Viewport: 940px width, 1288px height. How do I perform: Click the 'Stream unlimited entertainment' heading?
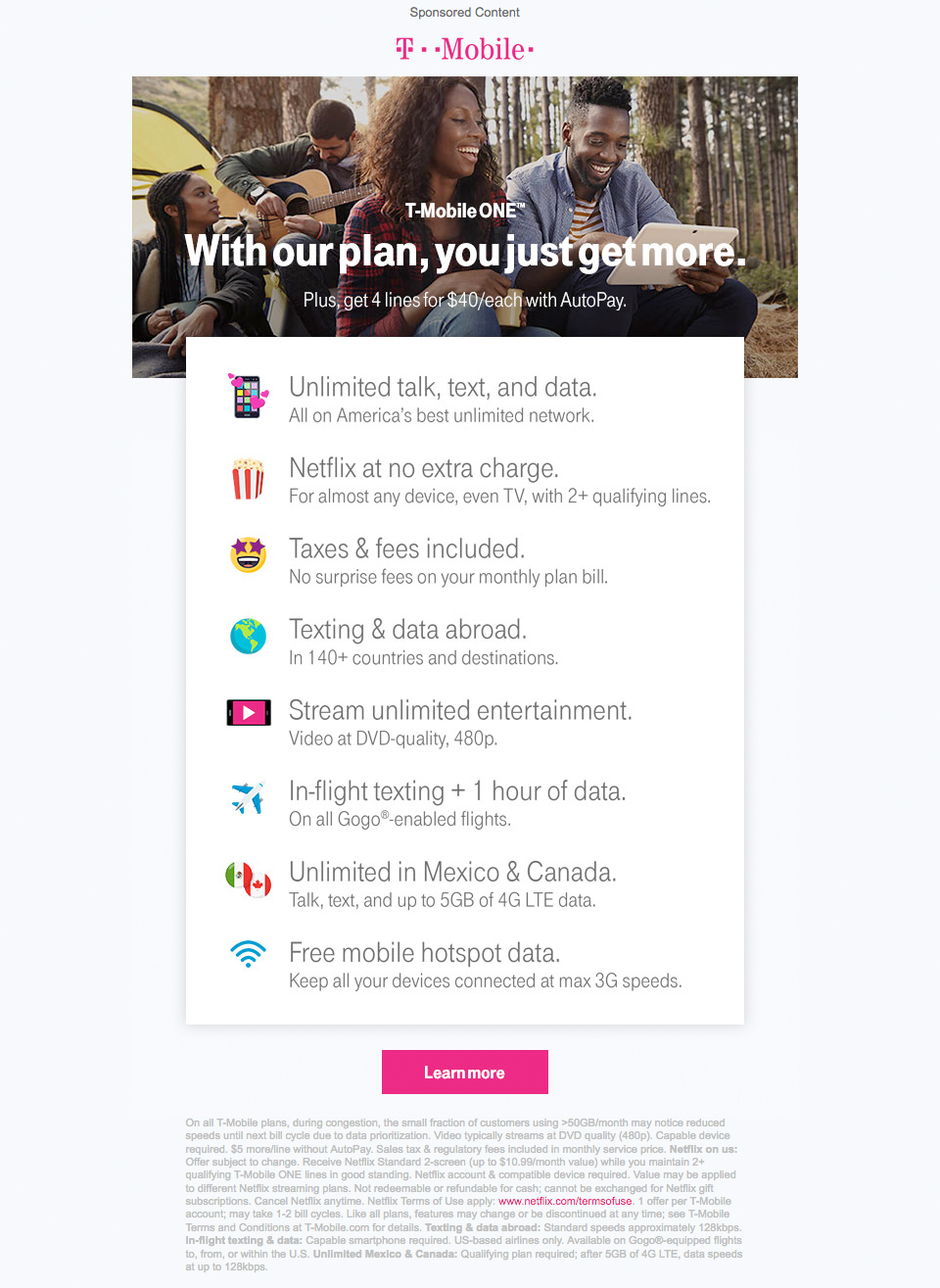point(460,710)
